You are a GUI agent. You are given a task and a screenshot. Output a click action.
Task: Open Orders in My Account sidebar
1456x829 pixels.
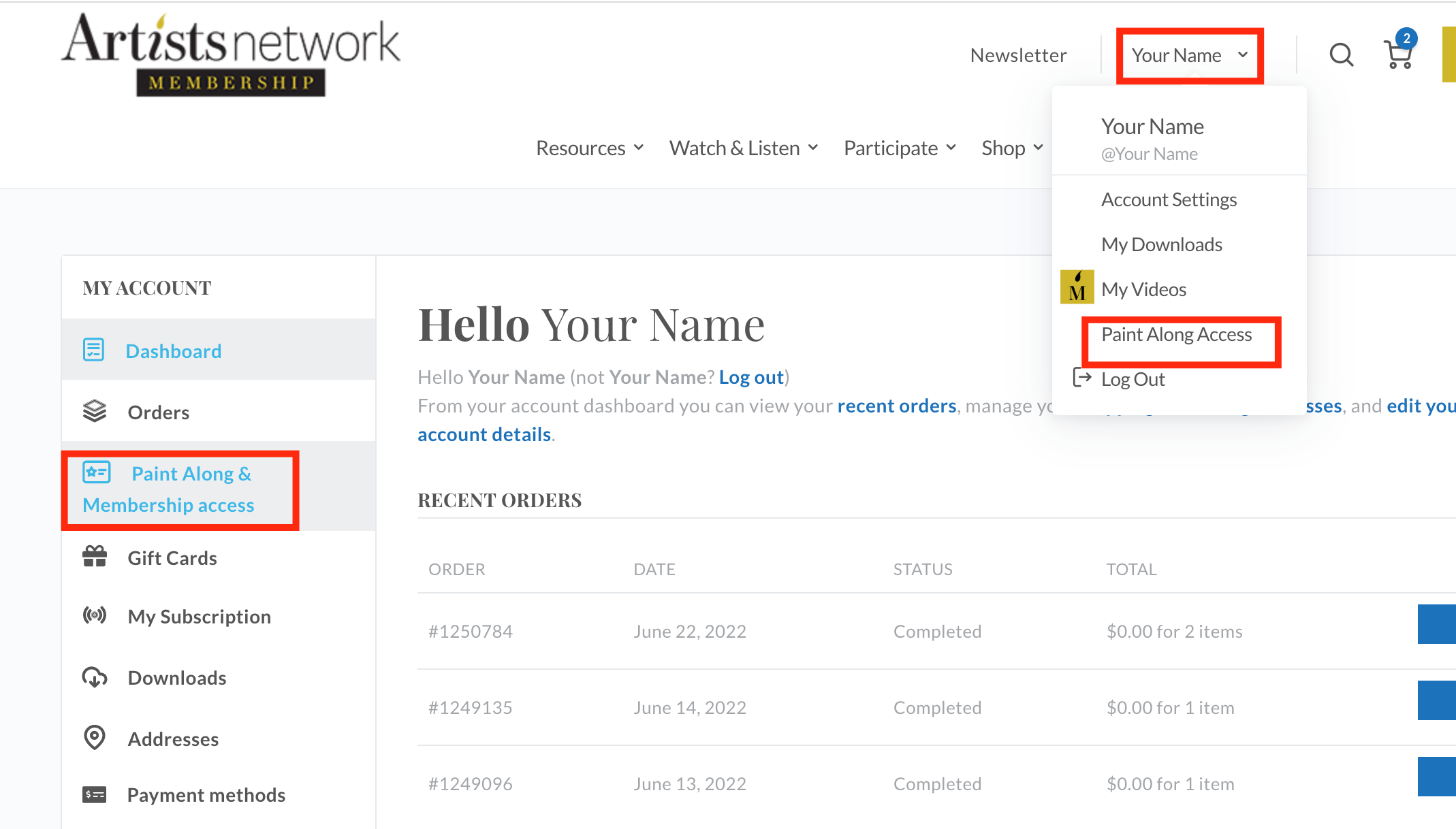(219, 411)
